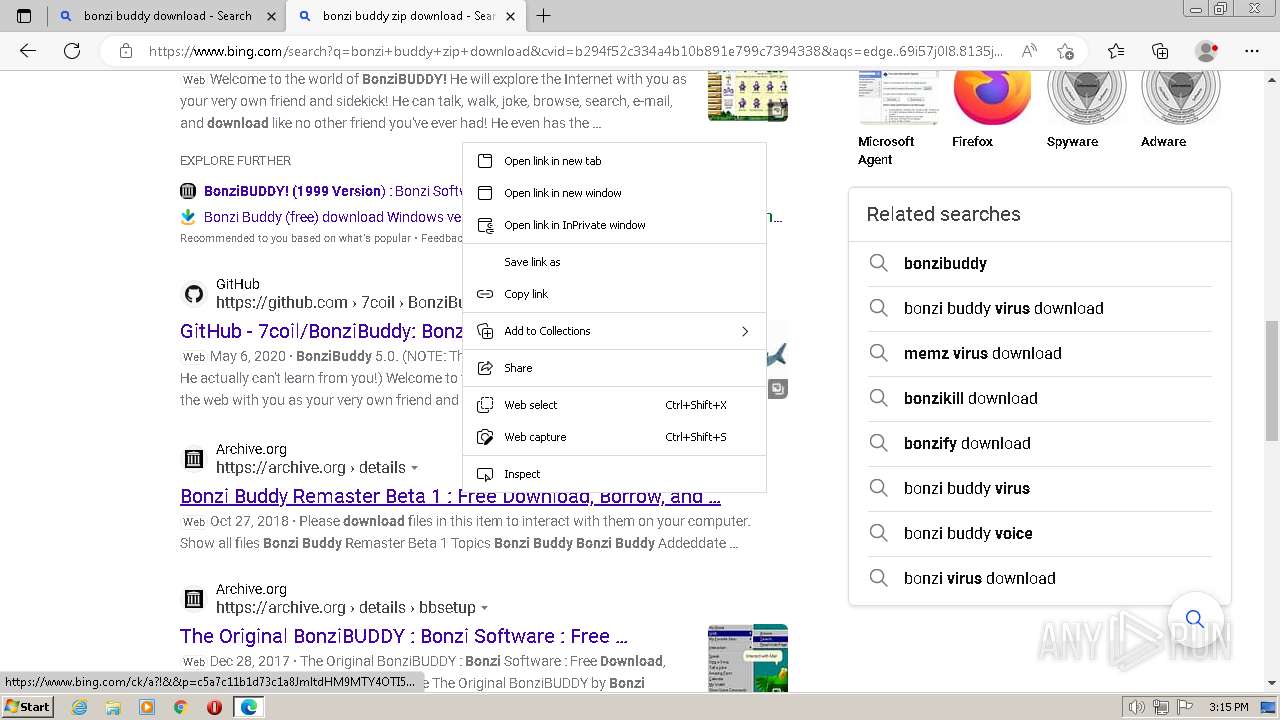Close the 'bonzi buddy zip download' tab

(x=510, y=16)
